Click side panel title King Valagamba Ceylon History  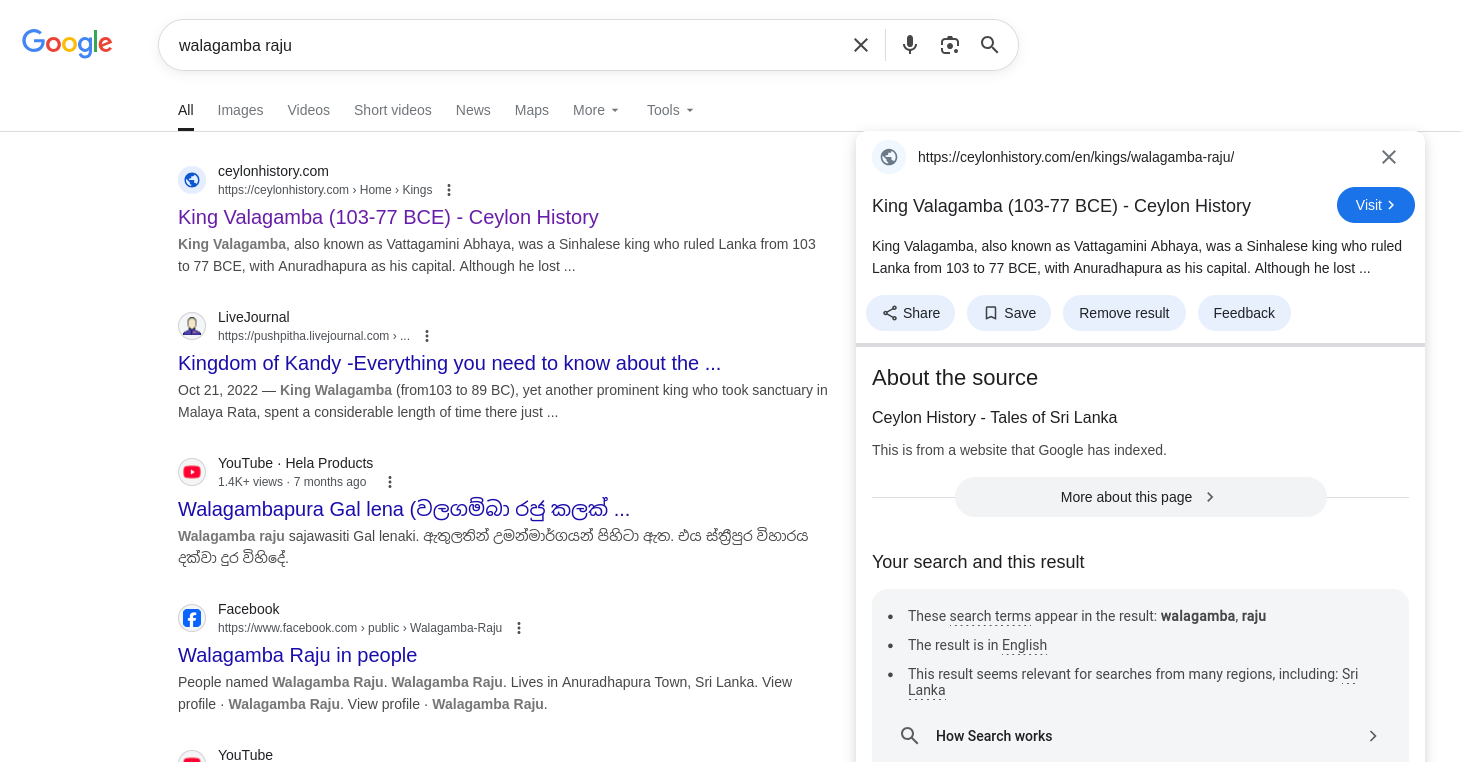(x=1061, y=206)
